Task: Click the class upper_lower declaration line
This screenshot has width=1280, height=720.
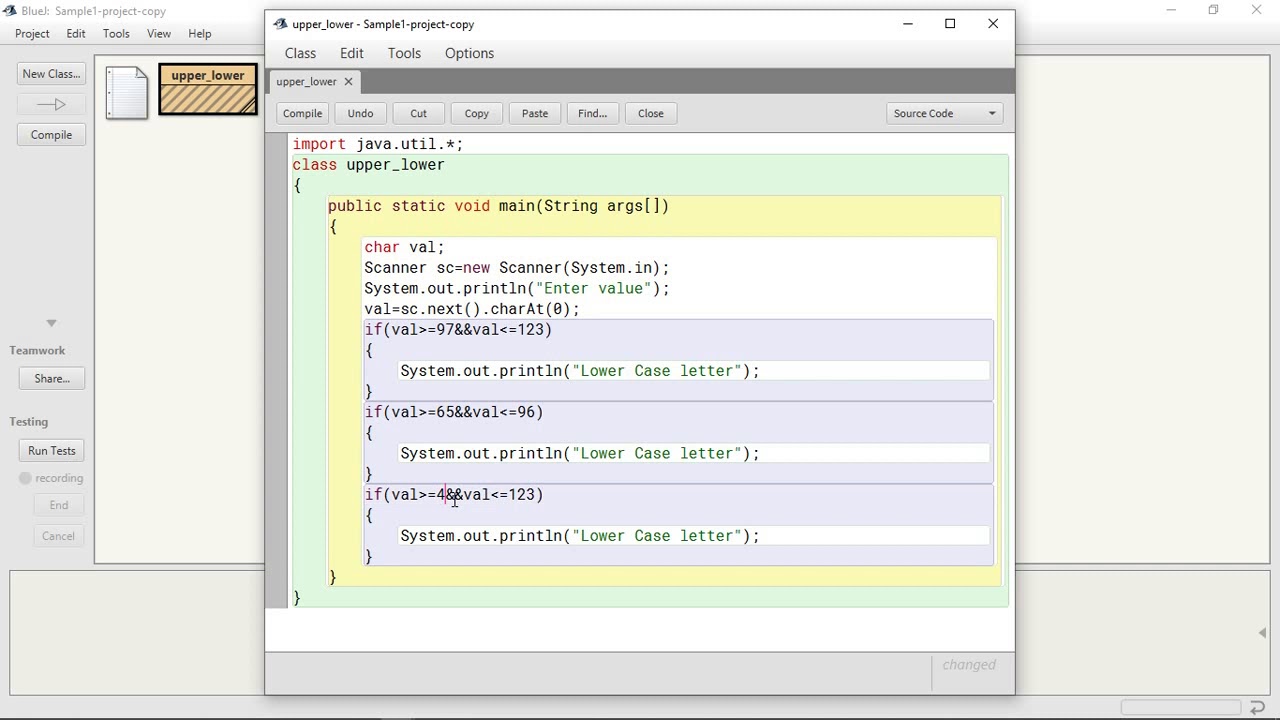Action: 368,165
